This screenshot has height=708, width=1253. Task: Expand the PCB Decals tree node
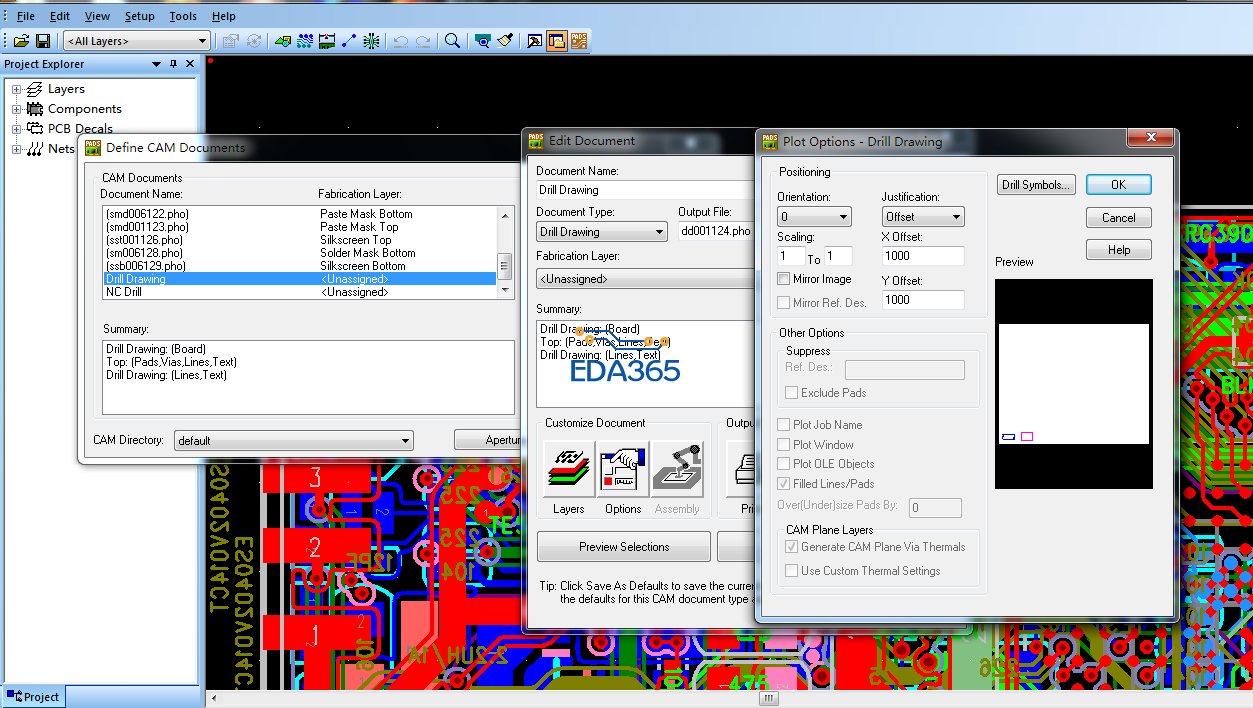coord(16,129)
